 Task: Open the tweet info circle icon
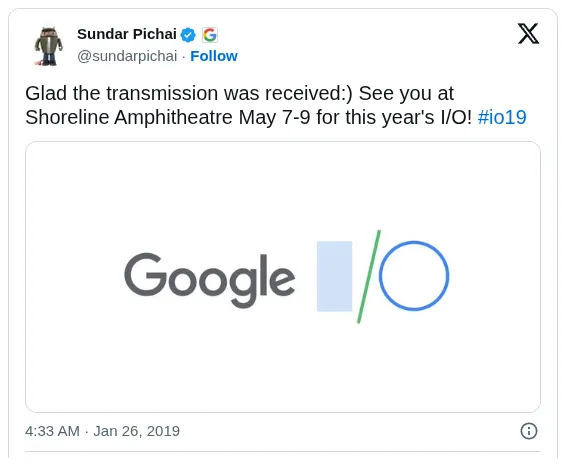tap(529, 431)
